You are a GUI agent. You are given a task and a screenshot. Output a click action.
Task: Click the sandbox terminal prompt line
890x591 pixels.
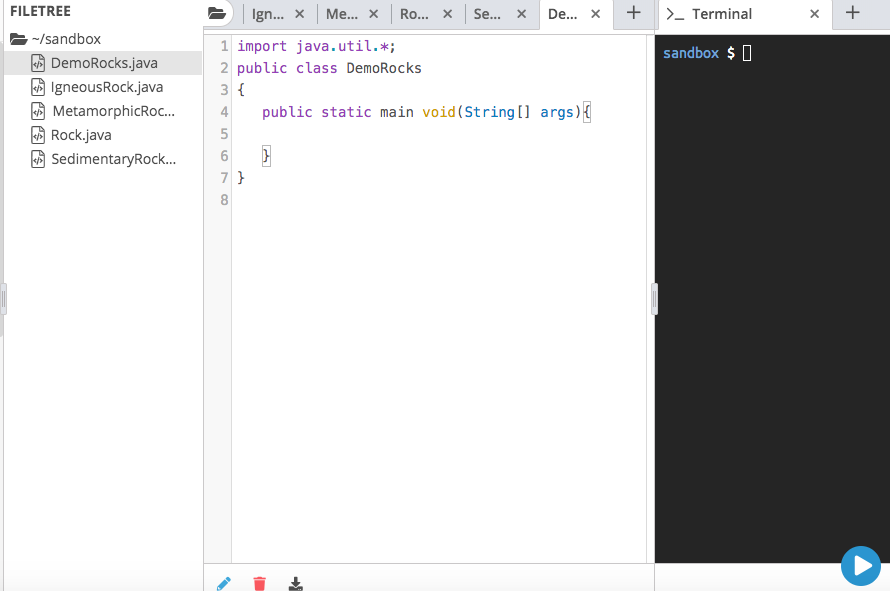[x=700, y=53]
